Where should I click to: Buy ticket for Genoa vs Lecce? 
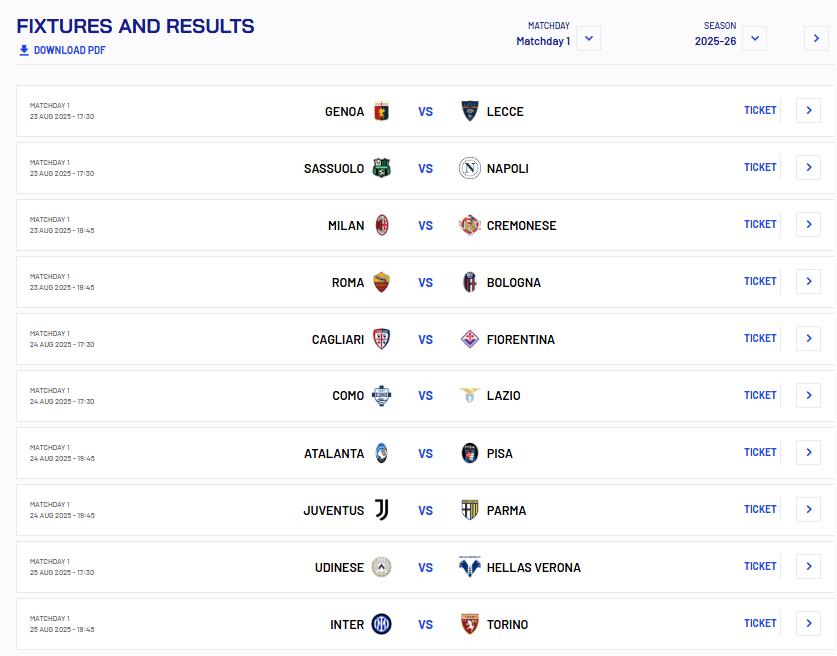760,111
